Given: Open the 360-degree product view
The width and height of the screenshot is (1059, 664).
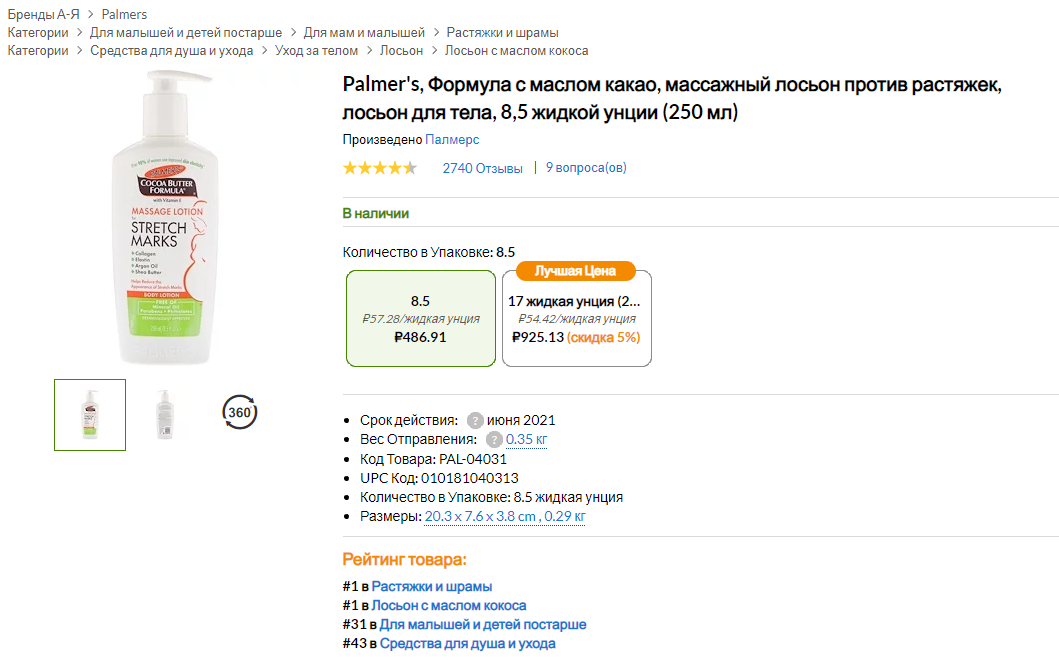Looking at the screenshot, I should click(x=238, y=411).
